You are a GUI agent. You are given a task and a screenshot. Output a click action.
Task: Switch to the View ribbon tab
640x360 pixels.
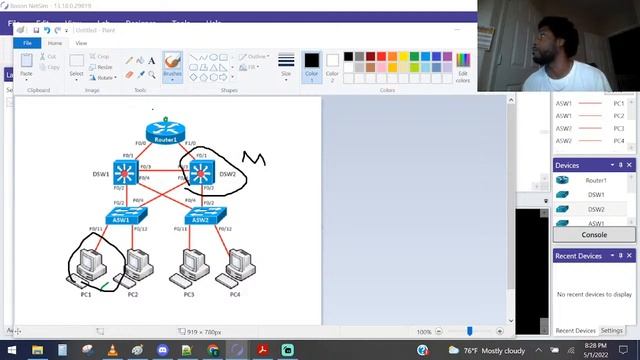point(81,43)
